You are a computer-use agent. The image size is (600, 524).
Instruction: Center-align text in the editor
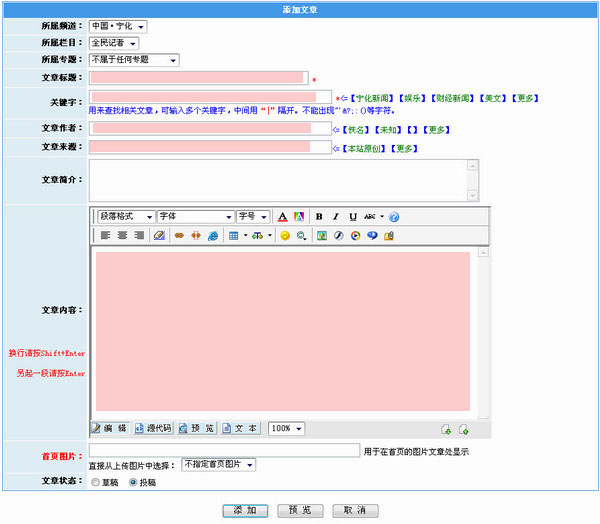pos(122,236)
